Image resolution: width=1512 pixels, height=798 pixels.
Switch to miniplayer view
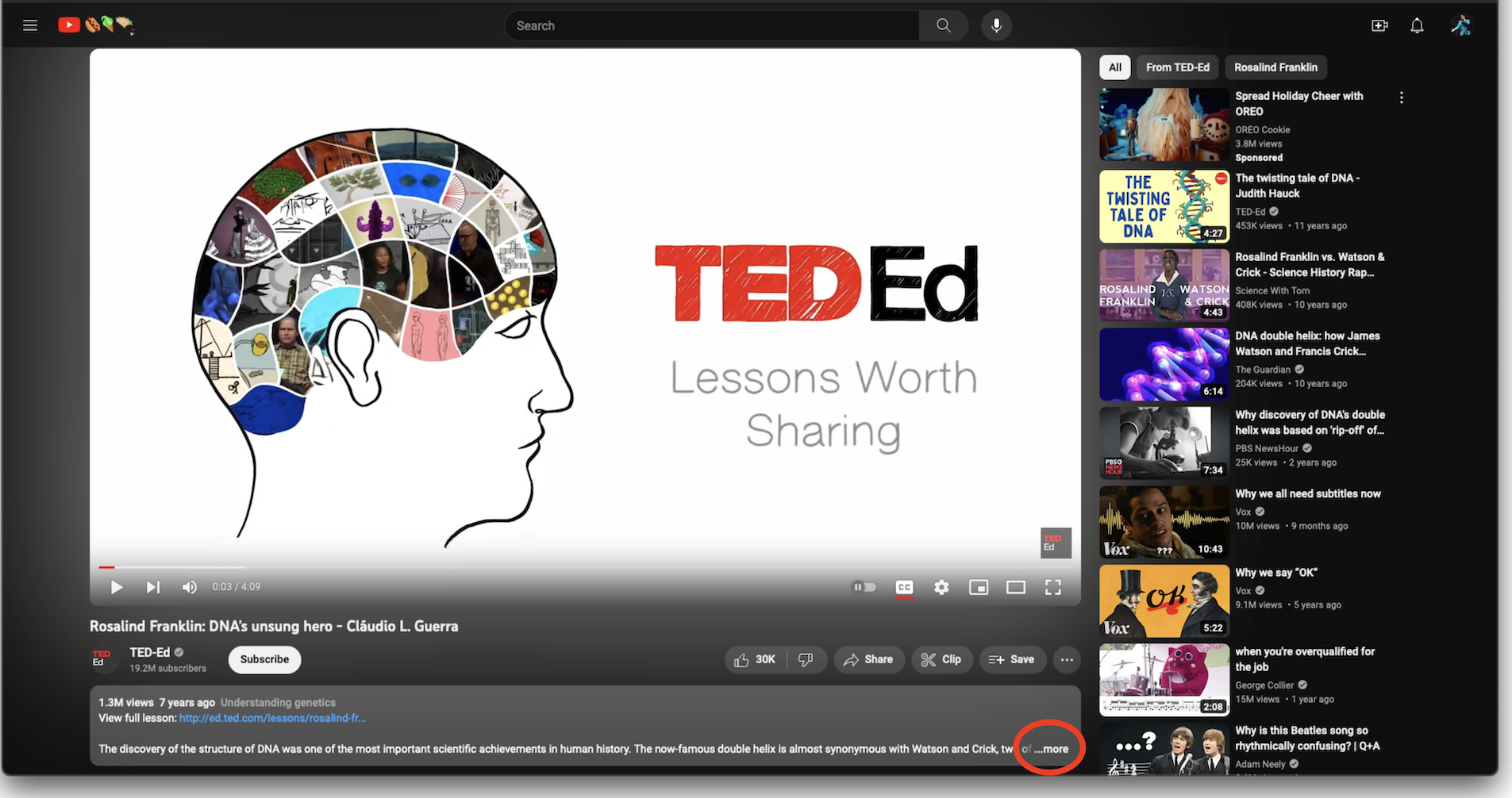[x=979, y=587]
